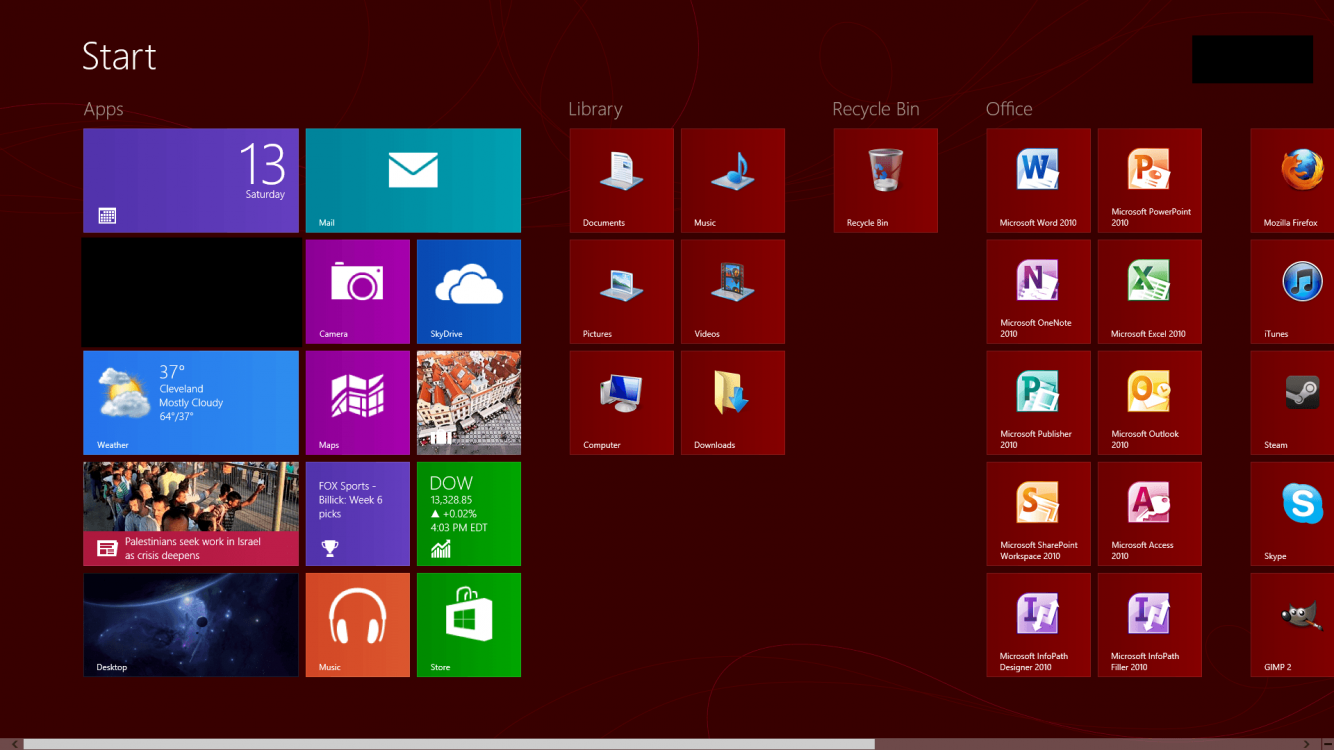This screenshot has width=1334, height=750.
Task: Open the Desktop tile
Action: coord(191,625)
